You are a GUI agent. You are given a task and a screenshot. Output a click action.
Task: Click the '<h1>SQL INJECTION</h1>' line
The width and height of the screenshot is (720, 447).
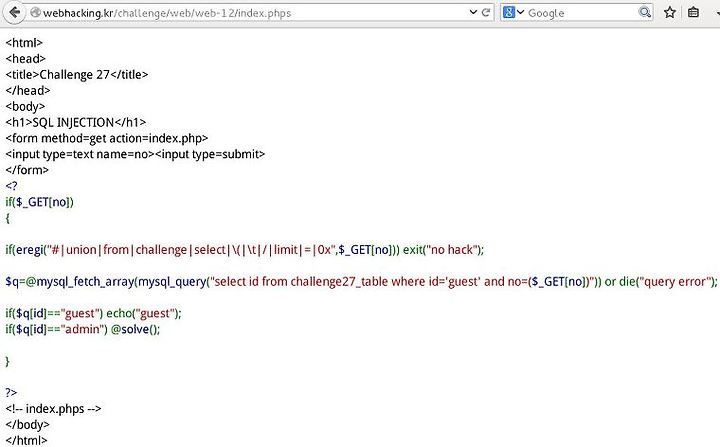click(76, 122)
